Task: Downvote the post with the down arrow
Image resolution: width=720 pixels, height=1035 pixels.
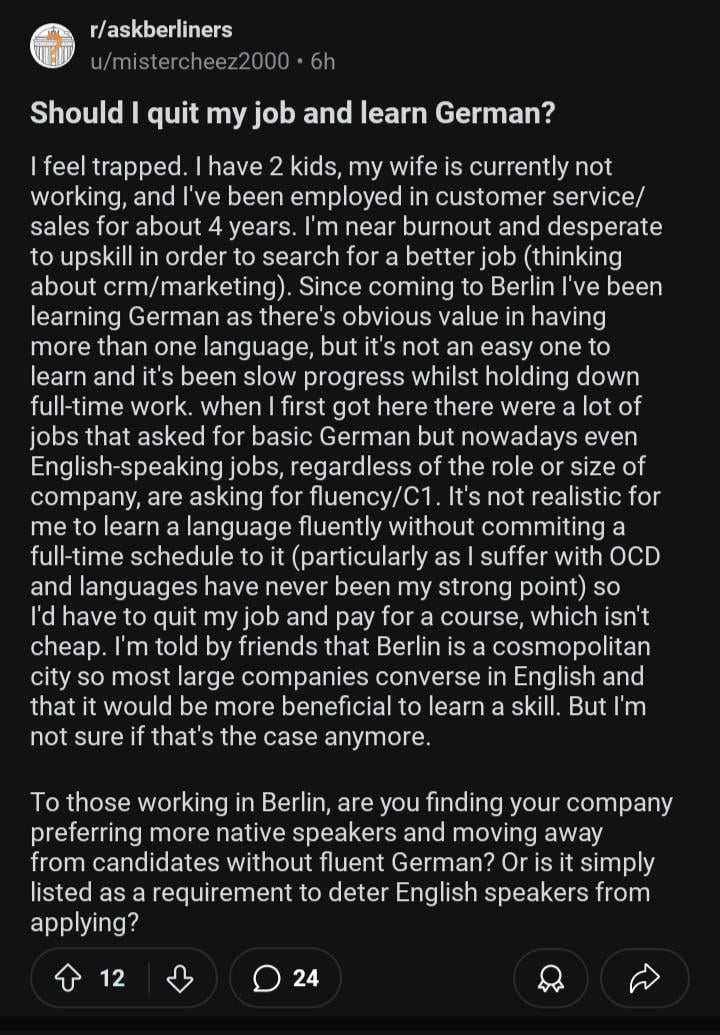Action: 180,978
